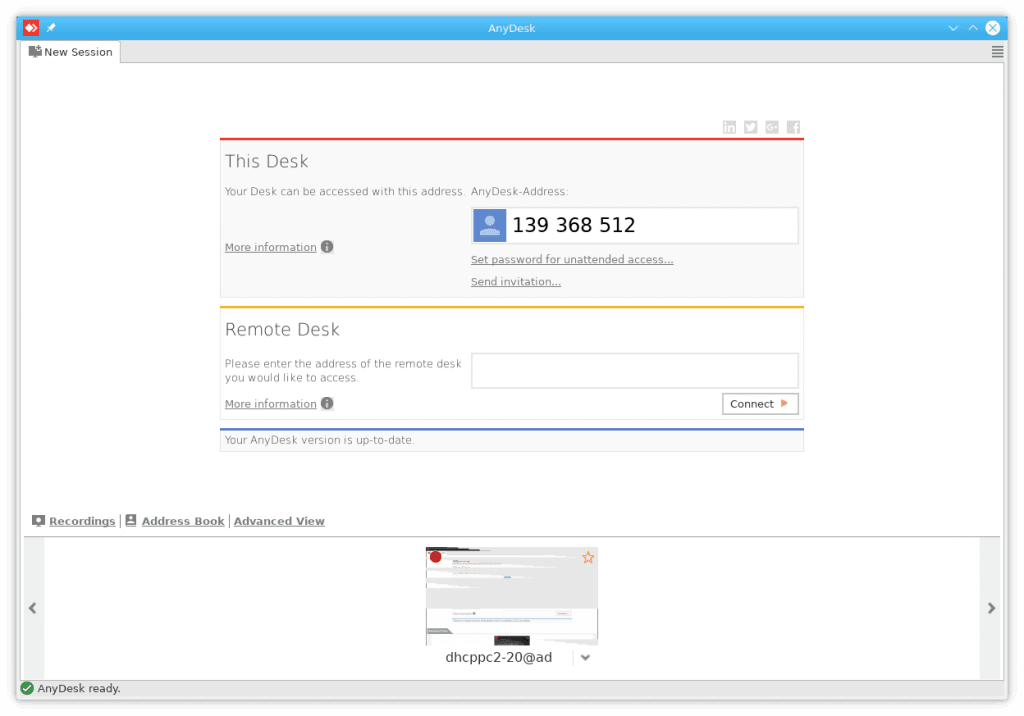The image size is (1024, 716).
Task: Click the dhcppc2-20@ad session label
Action: [x=499, y=657]
